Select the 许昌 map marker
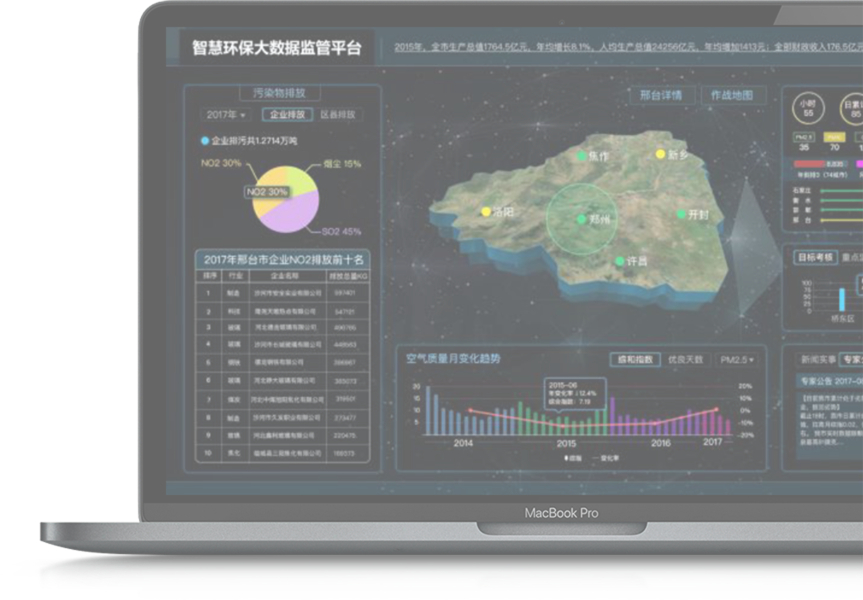Screen dimensions: 863x600 619,260
